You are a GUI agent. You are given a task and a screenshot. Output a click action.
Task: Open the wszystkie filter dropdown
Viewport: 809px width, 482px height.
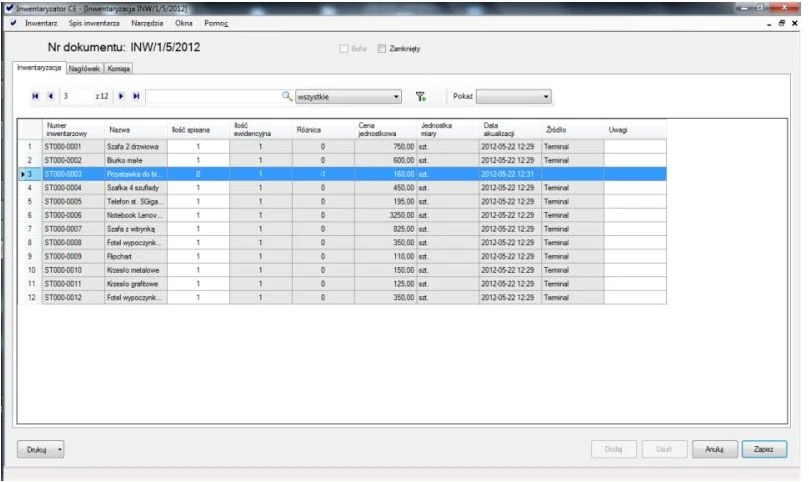pyautogui.click(x=348, y=97)
